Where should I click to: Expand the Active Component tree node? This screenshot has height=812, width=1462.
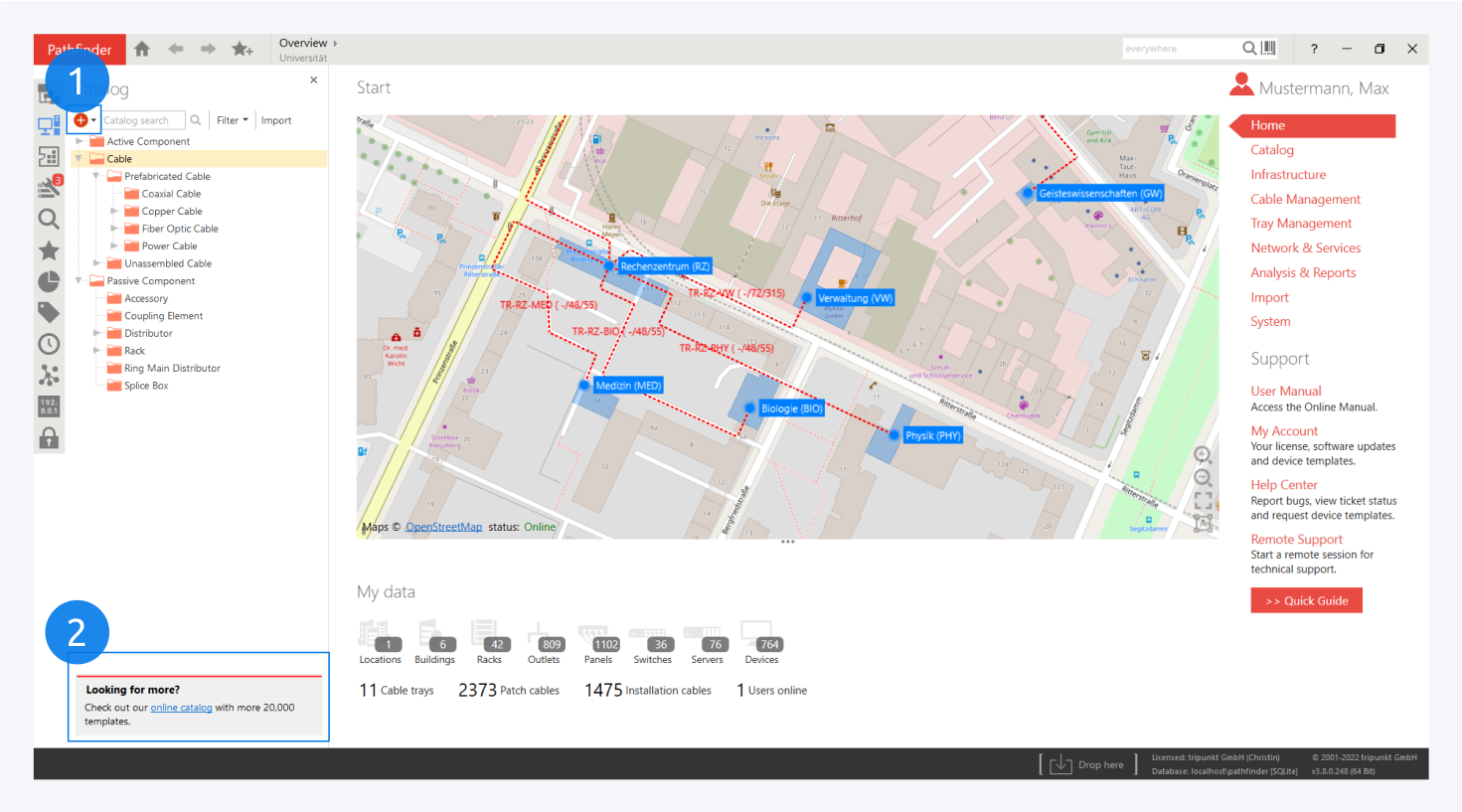[x=80, y=141]
